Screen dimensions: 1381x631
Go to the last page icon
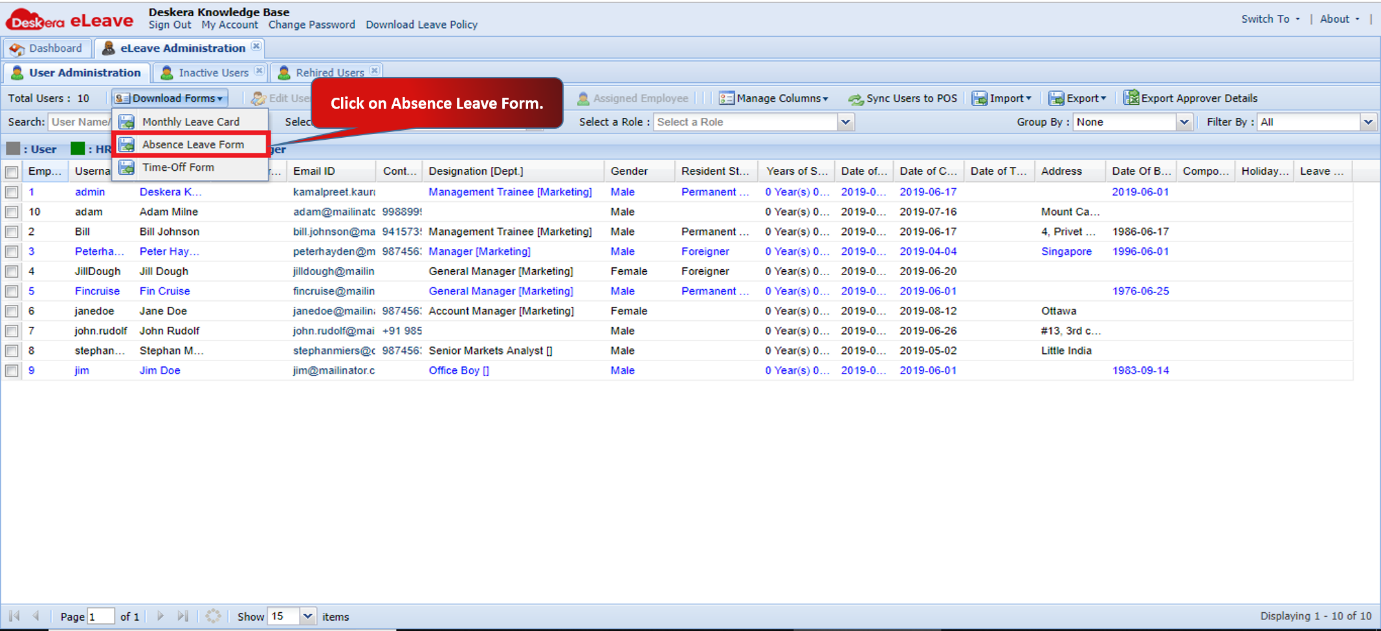(x=183, y=616)
